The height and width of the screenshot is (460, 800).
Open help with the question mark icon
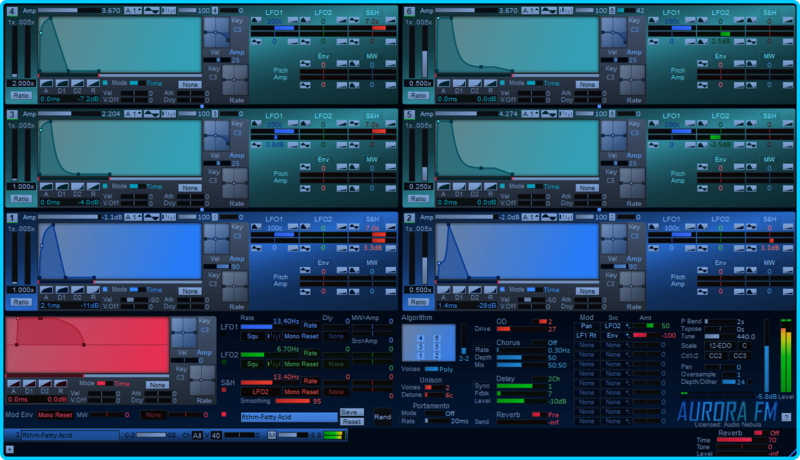(x=786, y=417)
